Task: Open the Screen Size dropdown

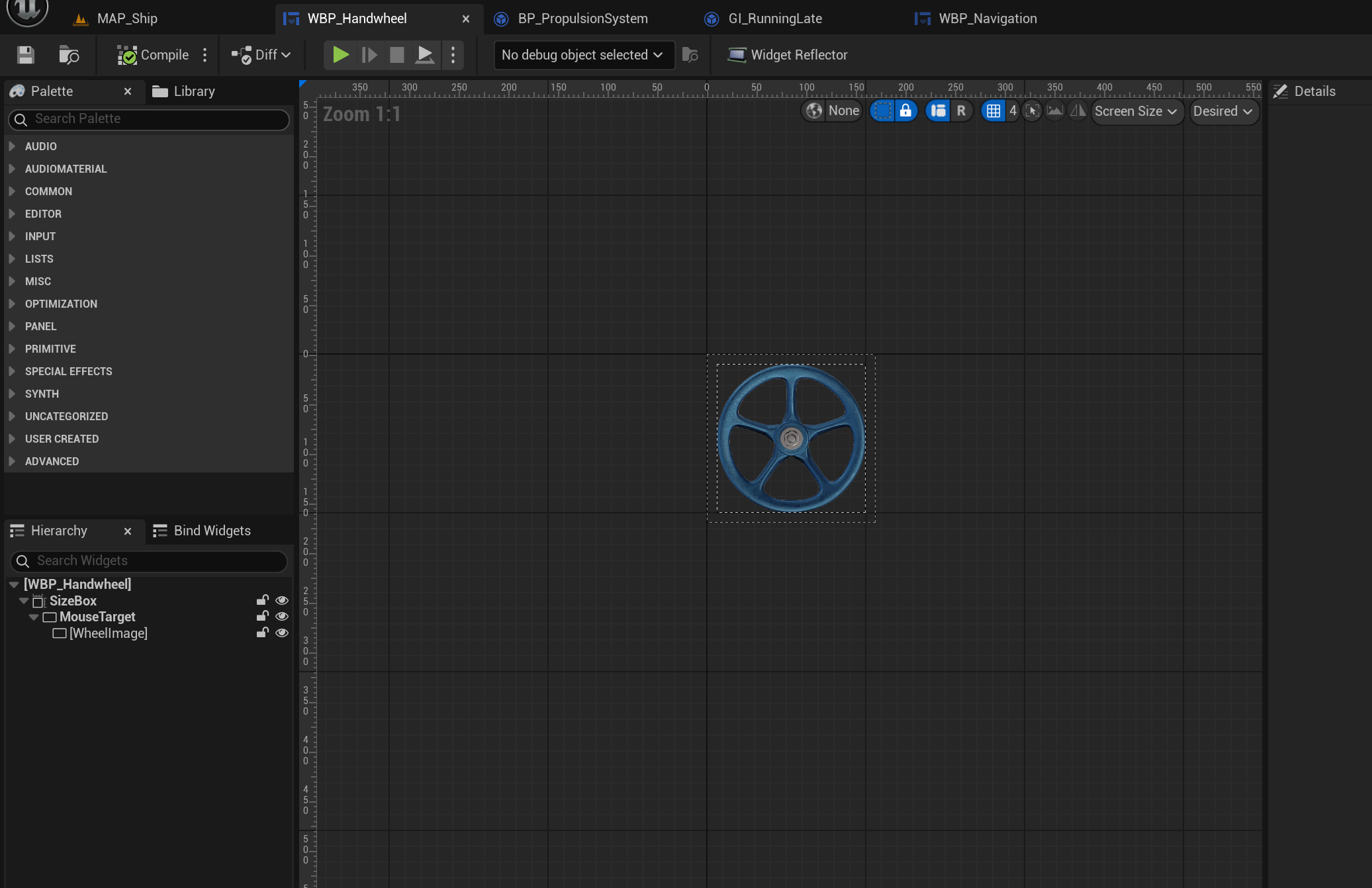Action: click(x=1136, y=111)
